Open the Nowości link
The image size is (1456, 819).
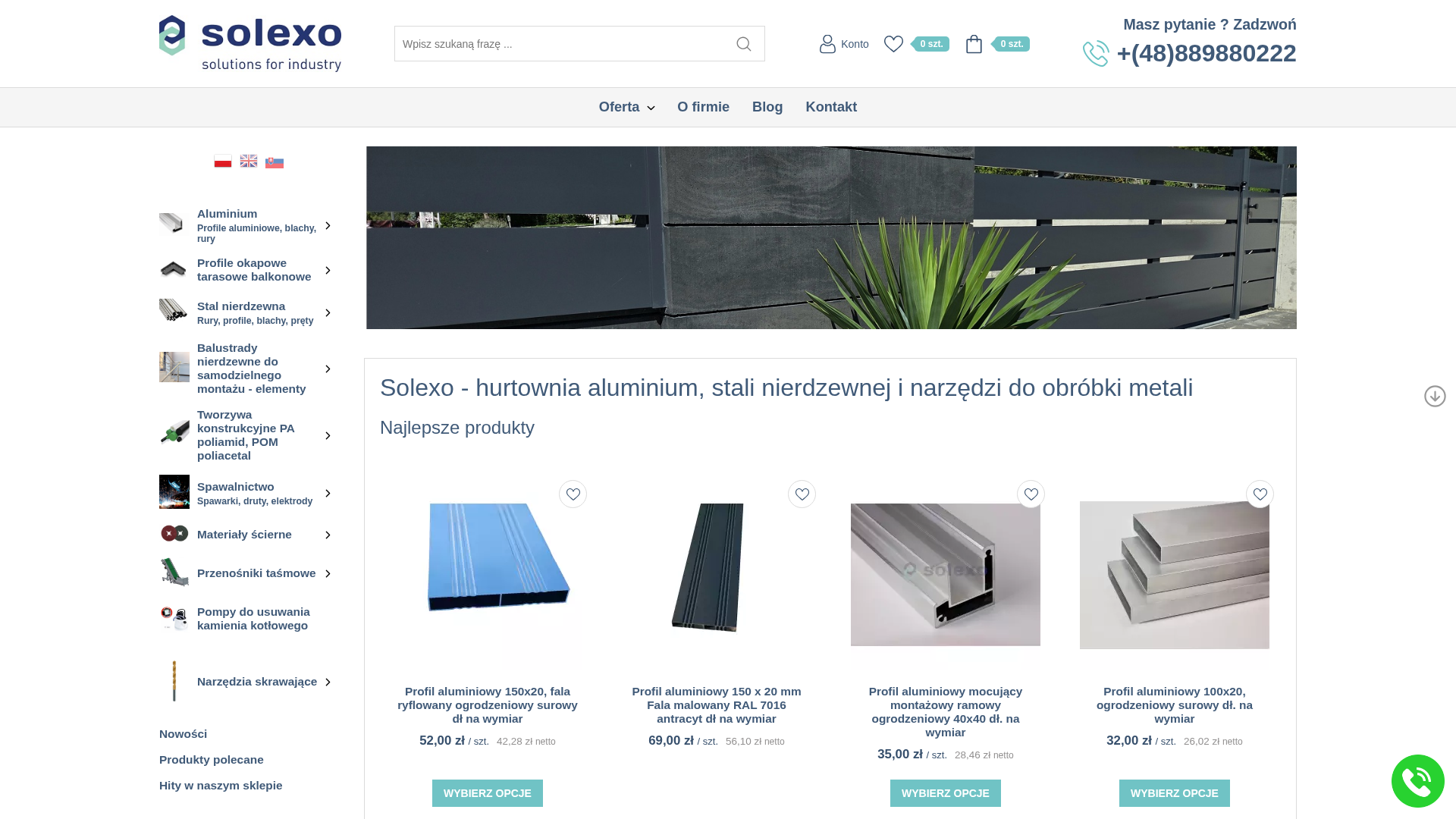[183, 734]
